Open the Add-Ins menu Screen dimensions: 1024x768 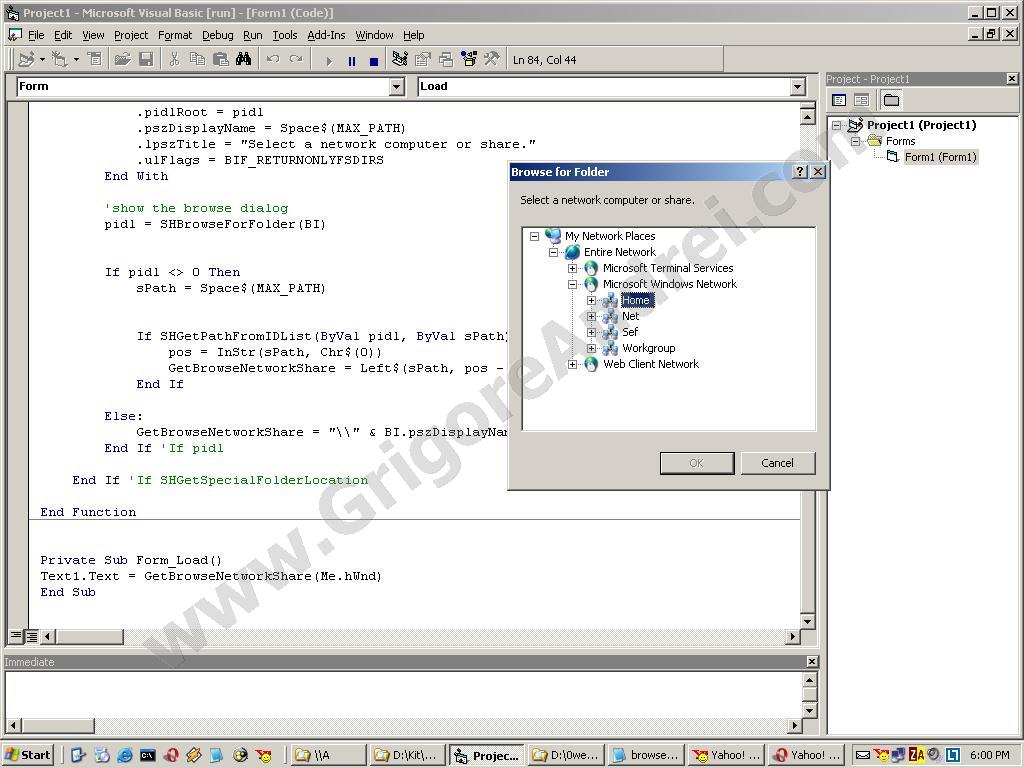[x=326, y=35]
